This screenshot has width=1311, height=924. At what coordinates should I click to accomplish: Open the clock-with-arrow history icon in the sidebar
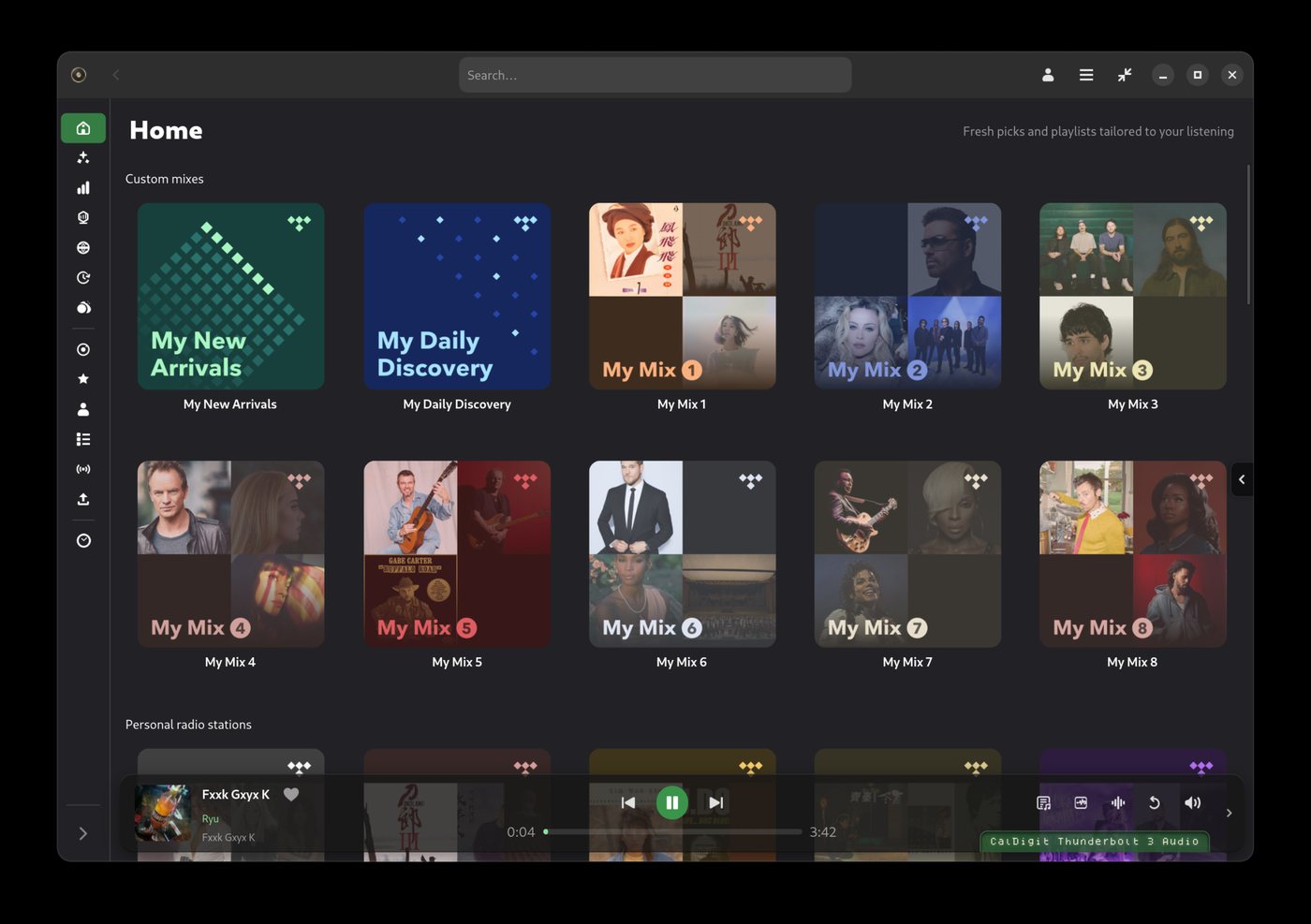tap(83, 278)
